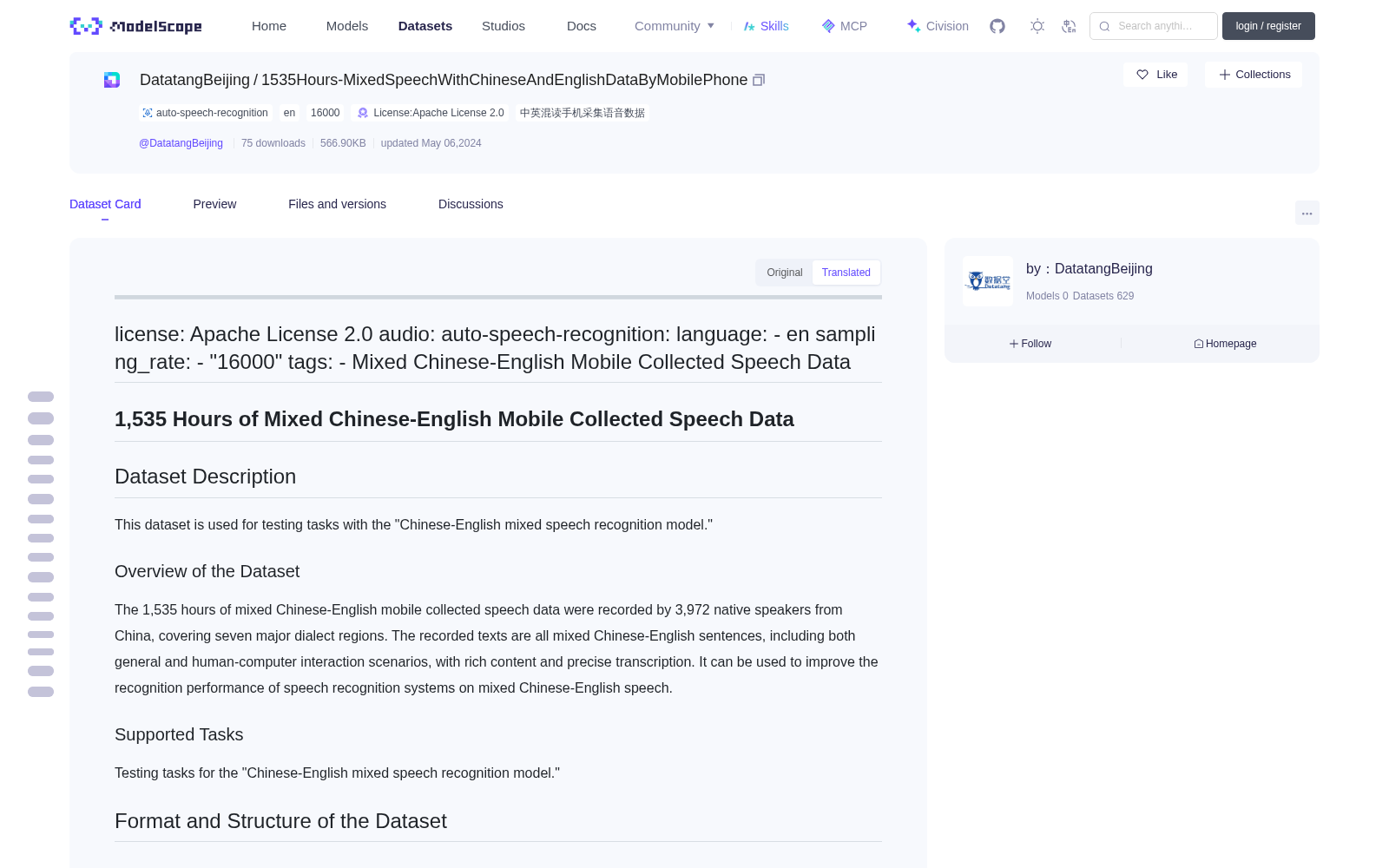Click the MCP diamond icon link
Viewport: 1389px width, 868px height.
(x=828, y=26)
